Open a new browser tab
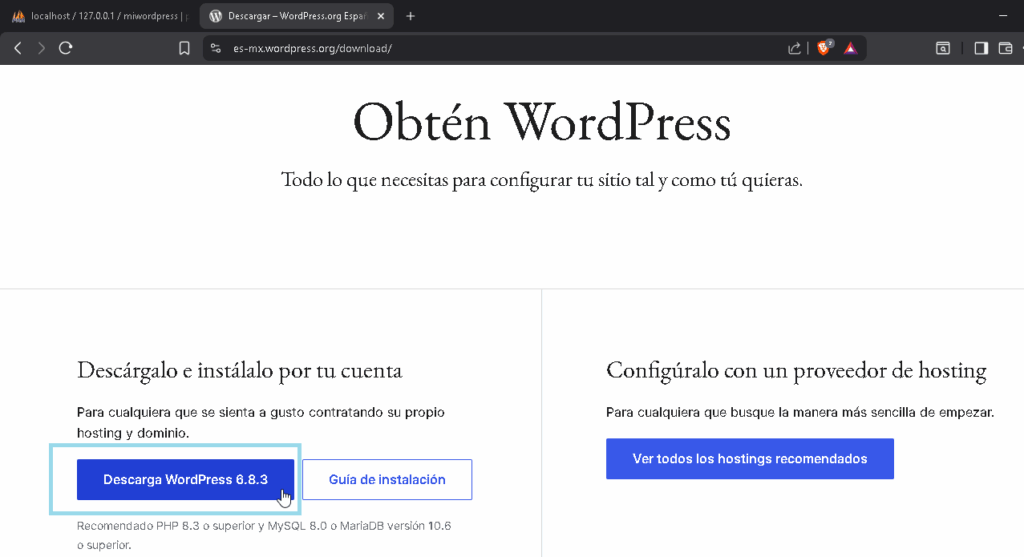The height and width of the screenshot is (557, 1024). [410, 16]
